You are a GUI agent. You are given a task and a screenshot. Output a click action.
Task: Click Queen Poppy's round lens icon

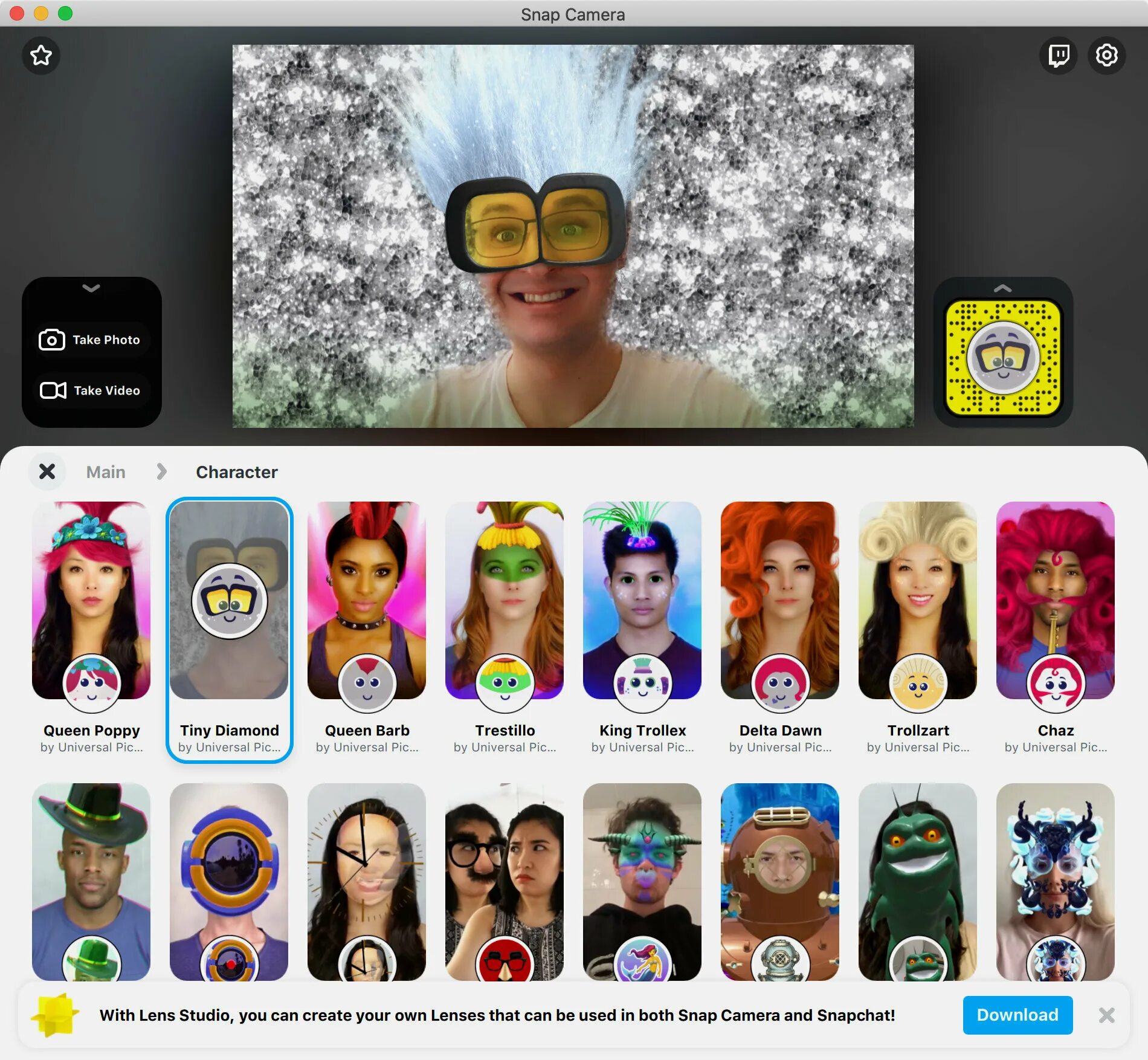[x=92, y=684]
